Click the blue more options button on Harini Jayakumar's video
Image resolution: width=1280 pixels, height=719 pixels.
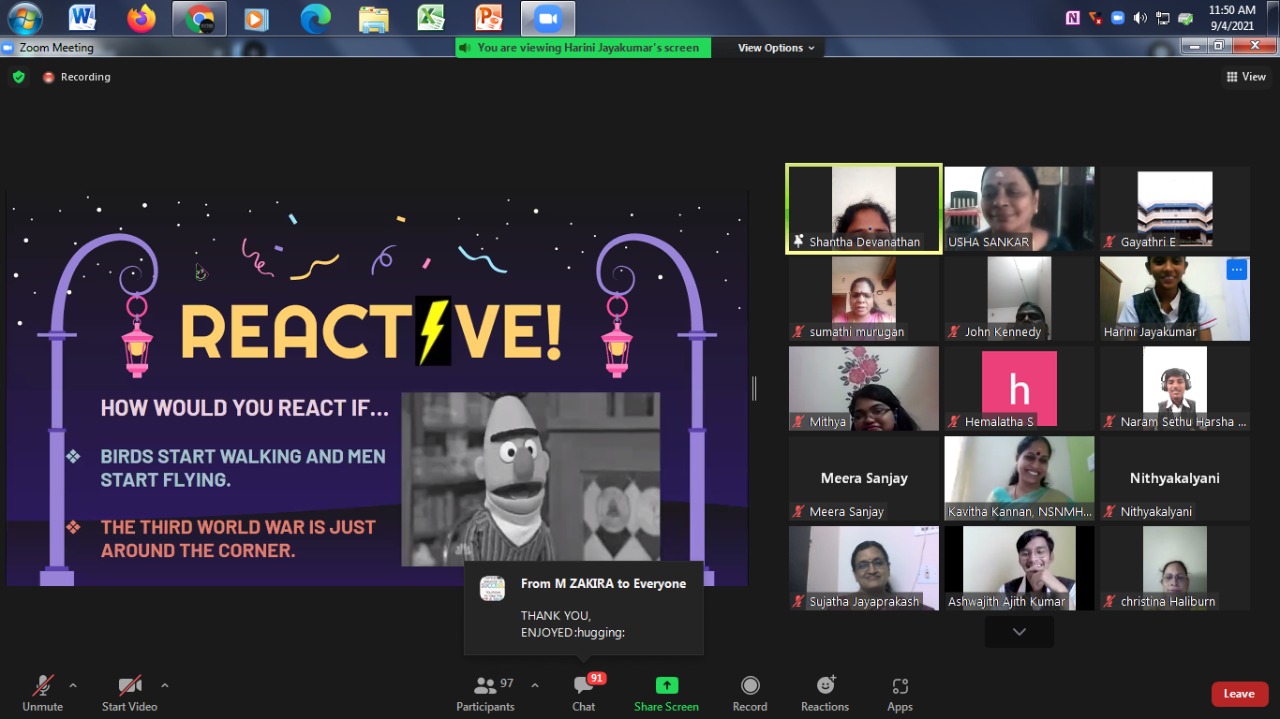tap(1236, 269)
